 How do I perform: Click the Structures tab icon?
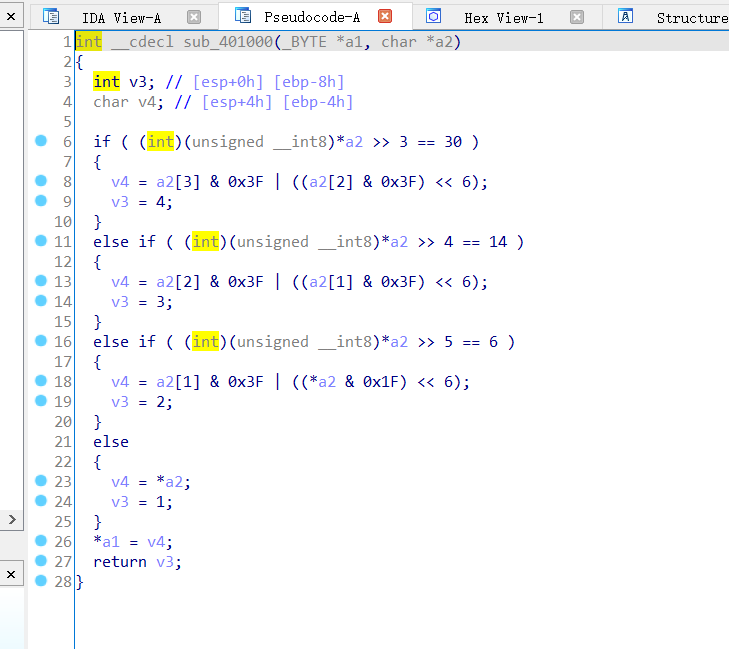point(626,17)
